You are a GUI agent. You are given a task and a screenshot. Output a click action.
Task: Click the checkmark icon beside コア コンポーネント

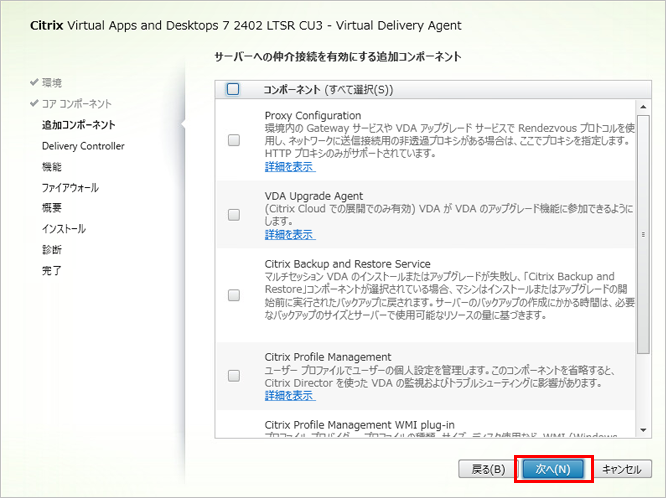35,103
